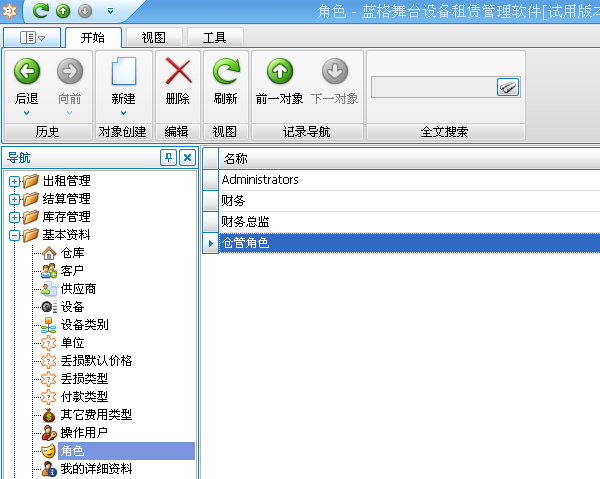This screenshot has height=479, width=600.
Task: Click the red 删除 delete icon
Action: (178, 71)
